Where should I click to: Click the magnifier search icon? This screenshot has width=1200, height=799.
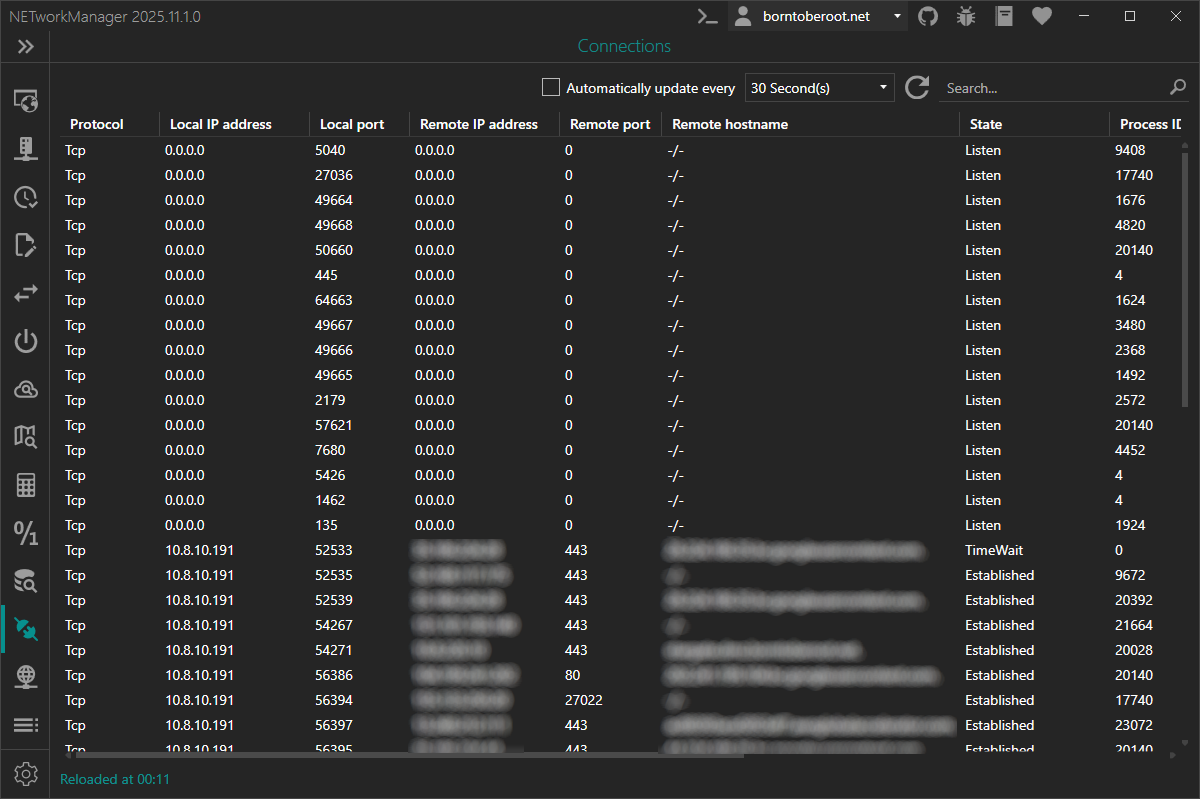pos(1178,88)
